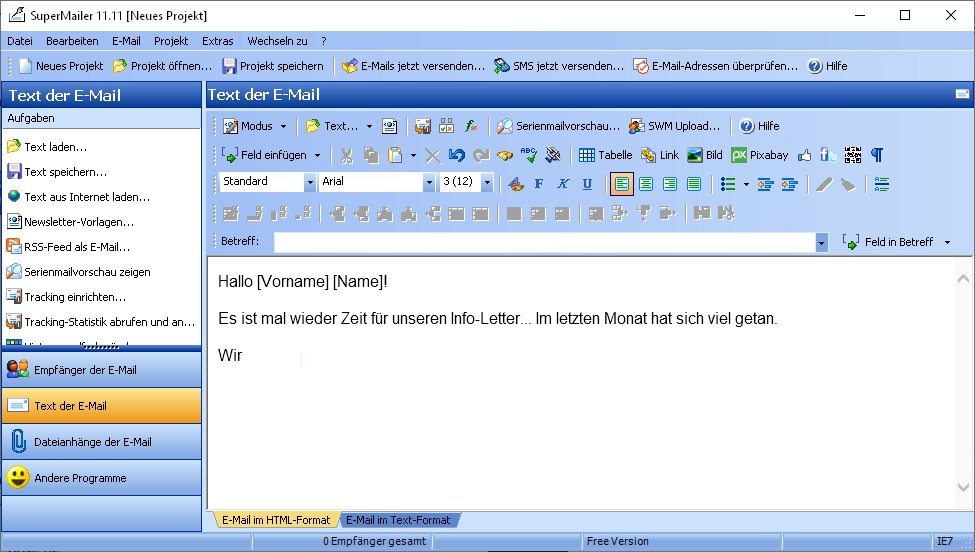The image size is (975, 552).
Task: Insert image via Bild button
Action: pos(705,155)
